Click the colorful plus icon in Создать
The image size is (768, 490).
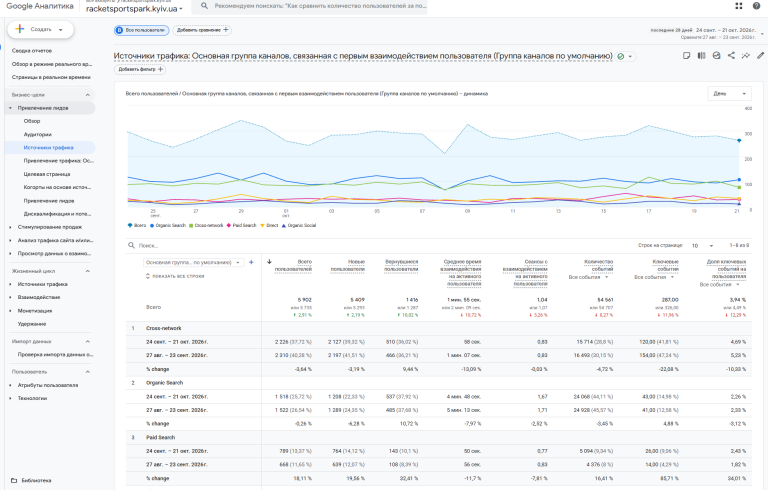coord(20,29)
